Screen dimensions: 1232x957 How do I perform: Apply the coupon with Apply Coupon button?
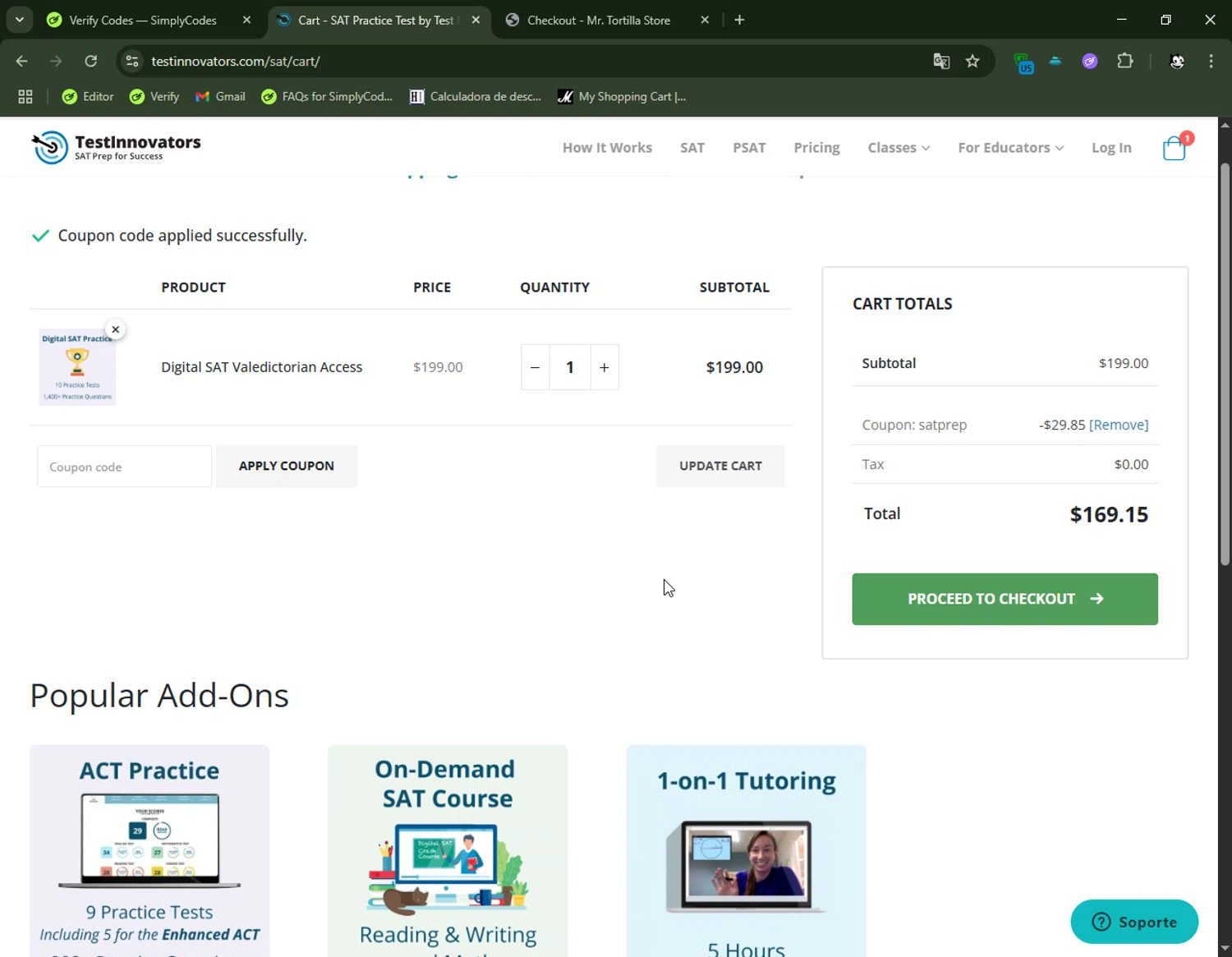[287, 466]
